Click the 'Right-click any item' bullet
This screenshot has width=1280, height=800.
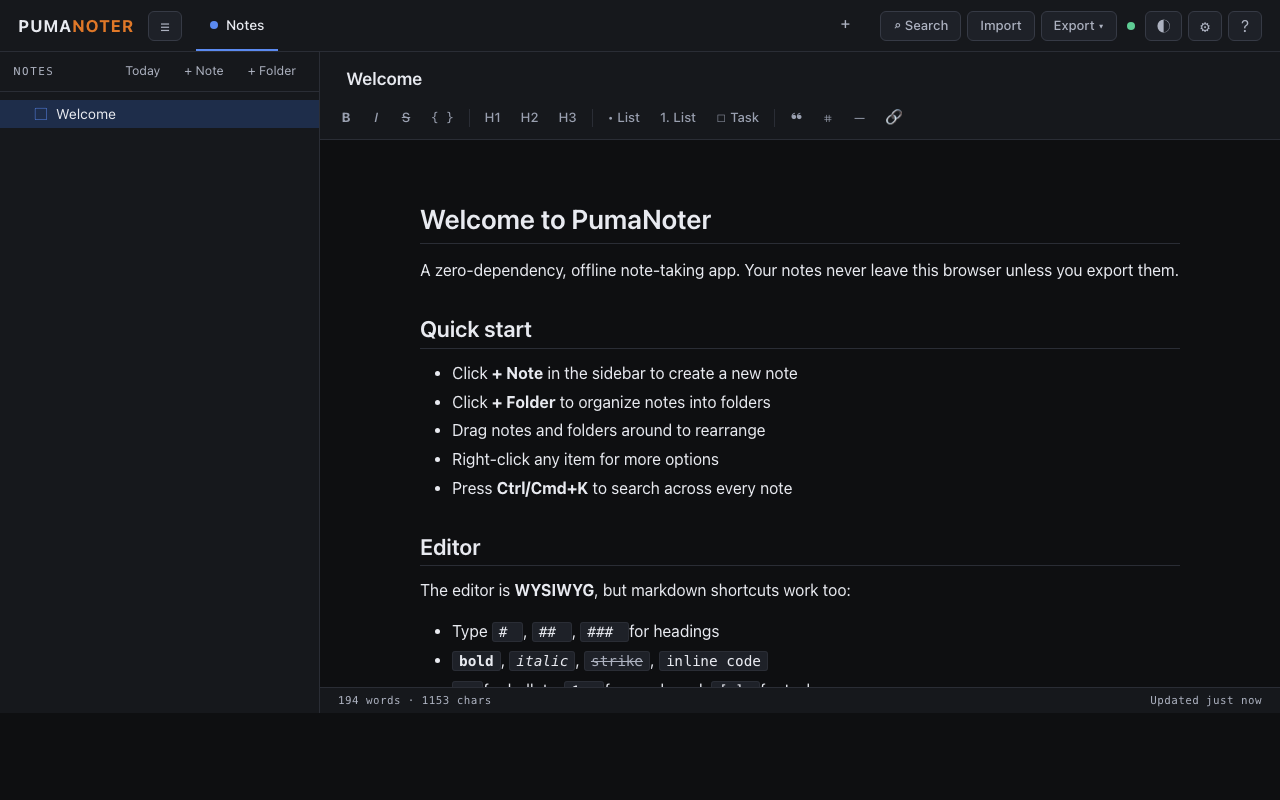pos(585,459)
